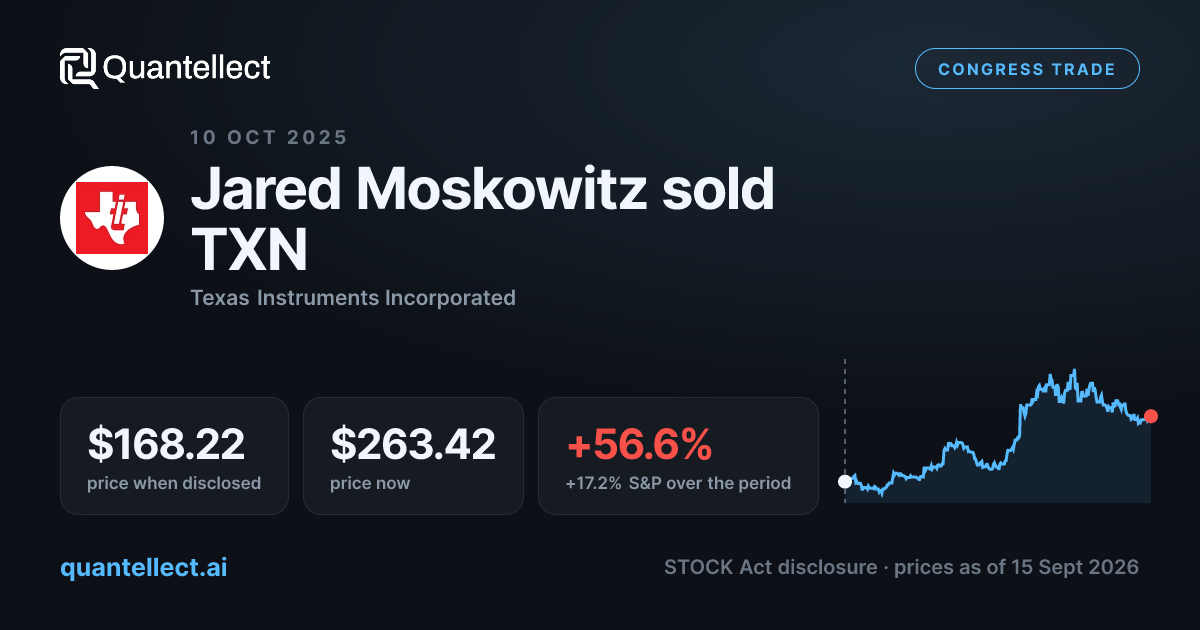
Task: Open the quantellect.ai link
Action: pos(144,567)
